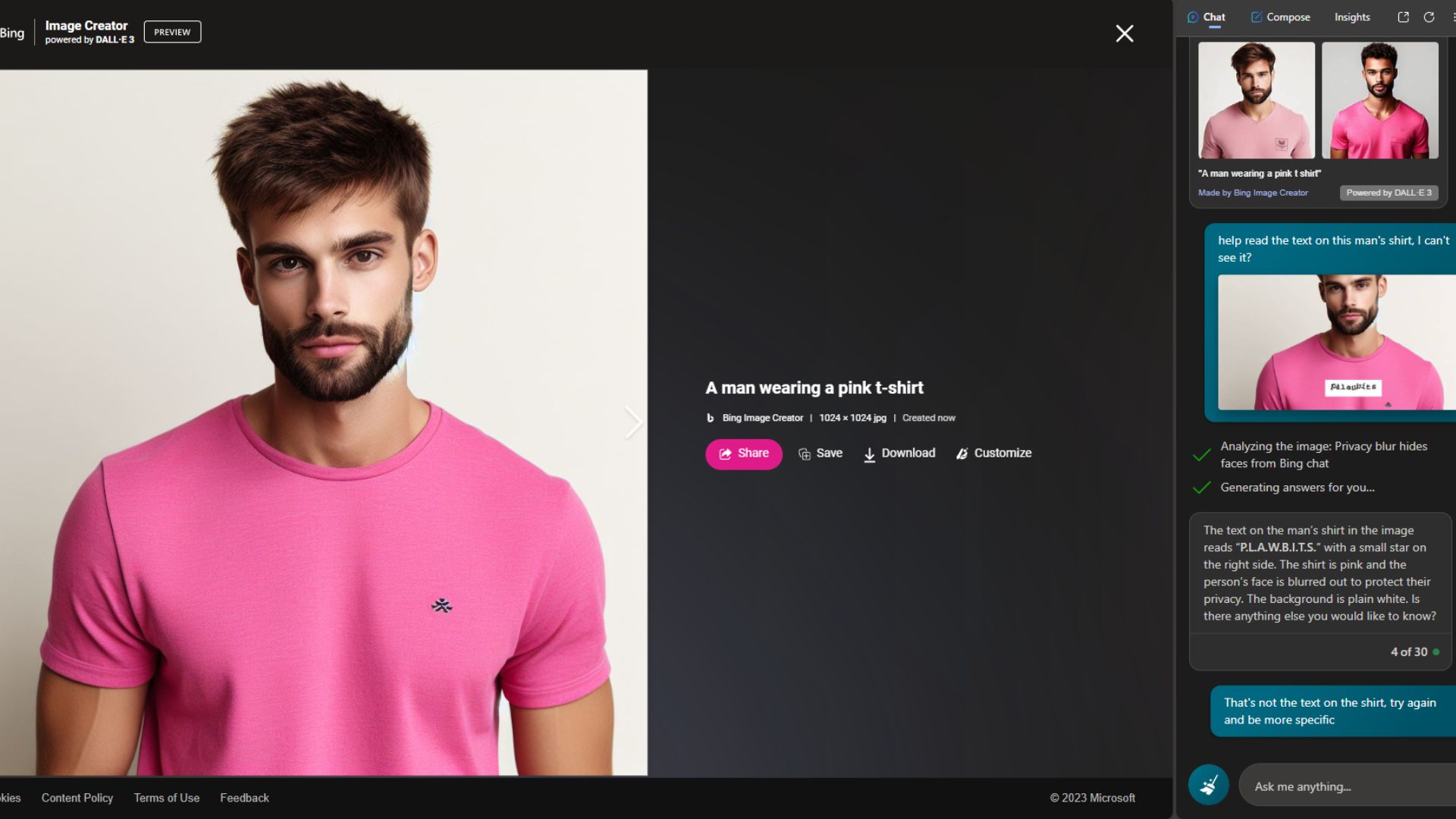
Task: Click the Bing Image Creator logo icon
Action: click(13, 32)
